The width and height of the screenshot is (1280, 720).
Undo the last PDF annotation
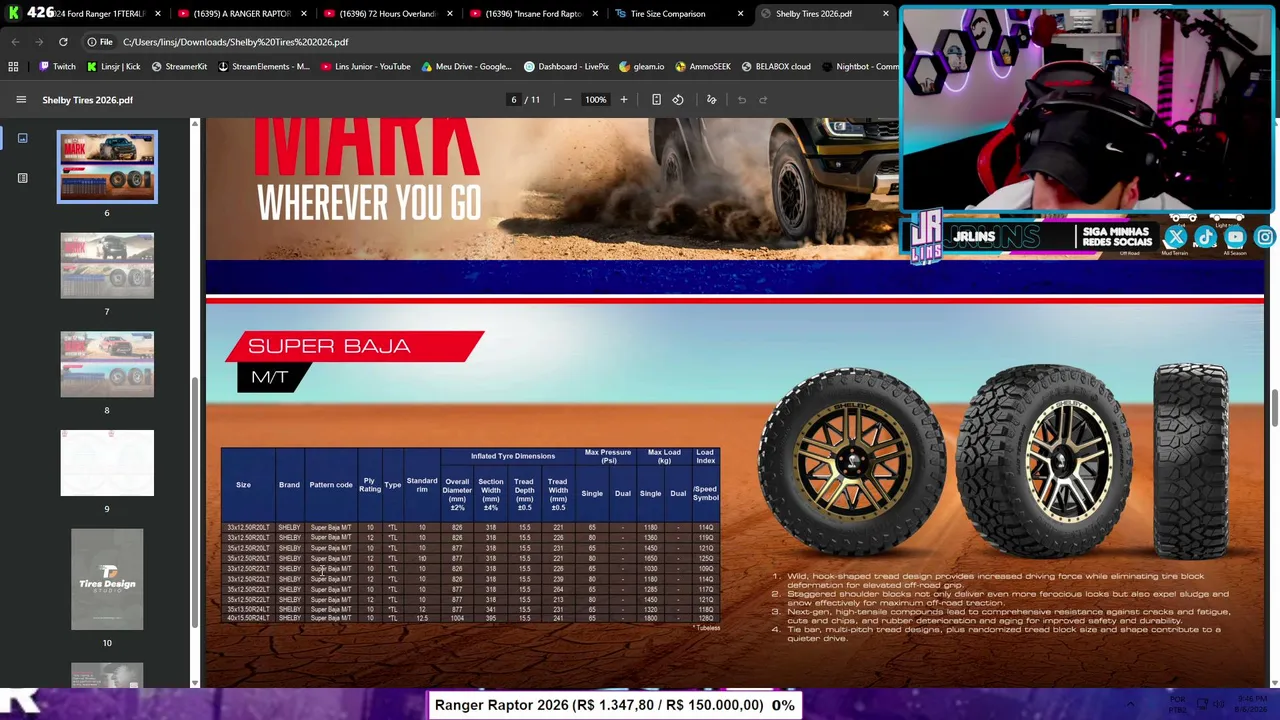pos(742,99)
